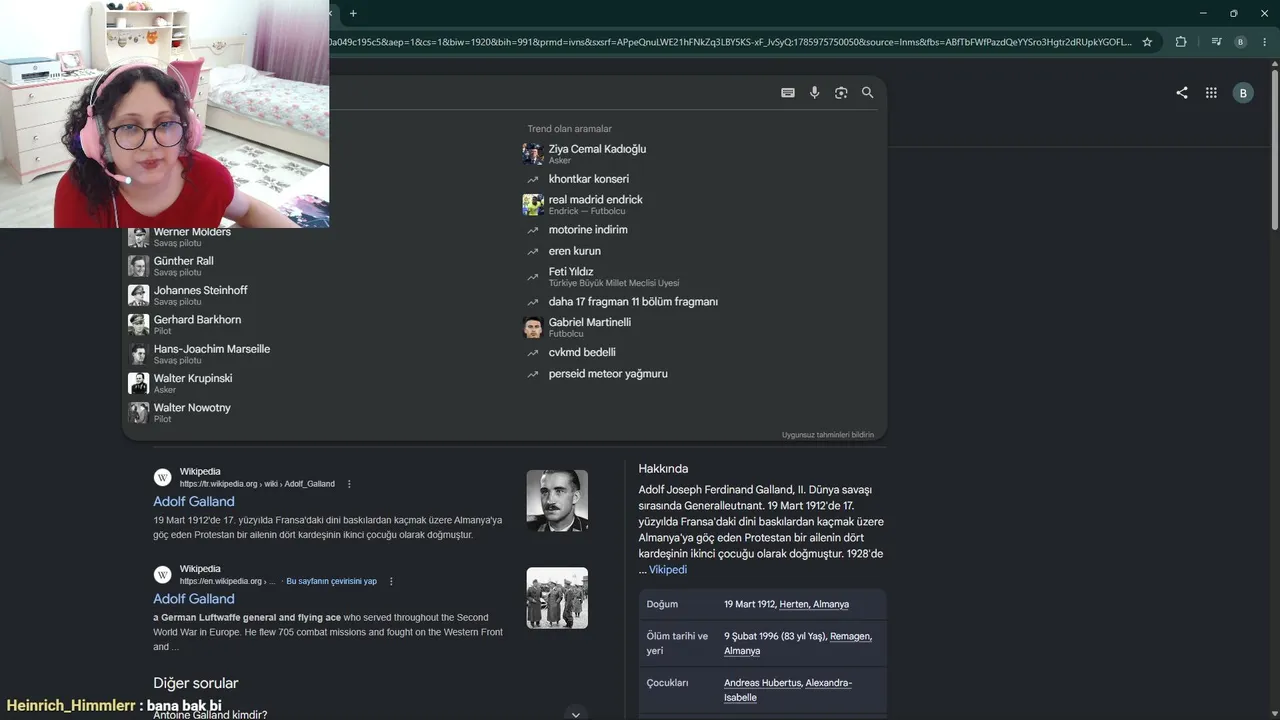Screen dimensions: 1280x720
Task: Open the group photo thumbnail of the second result
Action: coord(557,598)
